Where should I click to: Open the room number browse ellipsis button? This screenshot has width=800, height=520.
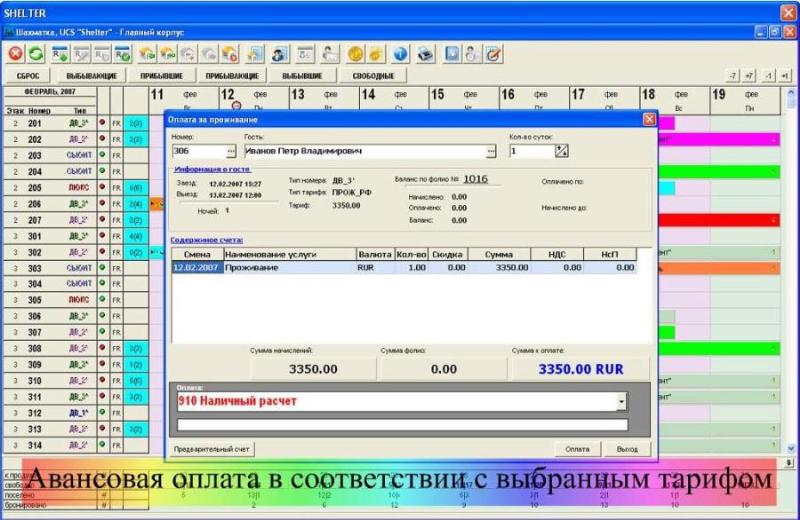(x=231, y=151)
